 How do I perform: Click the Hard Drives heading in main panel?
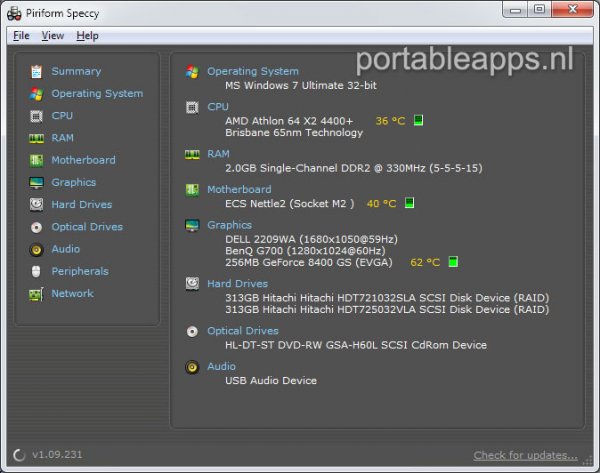[236, 284]
